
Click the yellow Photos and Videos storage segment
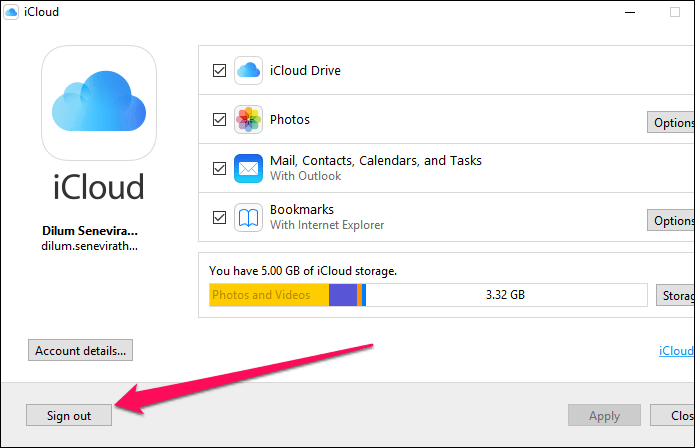[269, 295]
